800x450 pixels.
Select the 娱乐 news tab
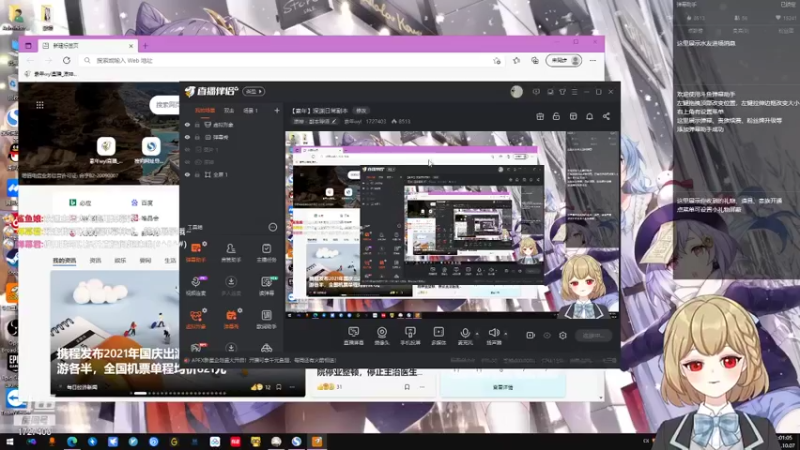(120, 260)
